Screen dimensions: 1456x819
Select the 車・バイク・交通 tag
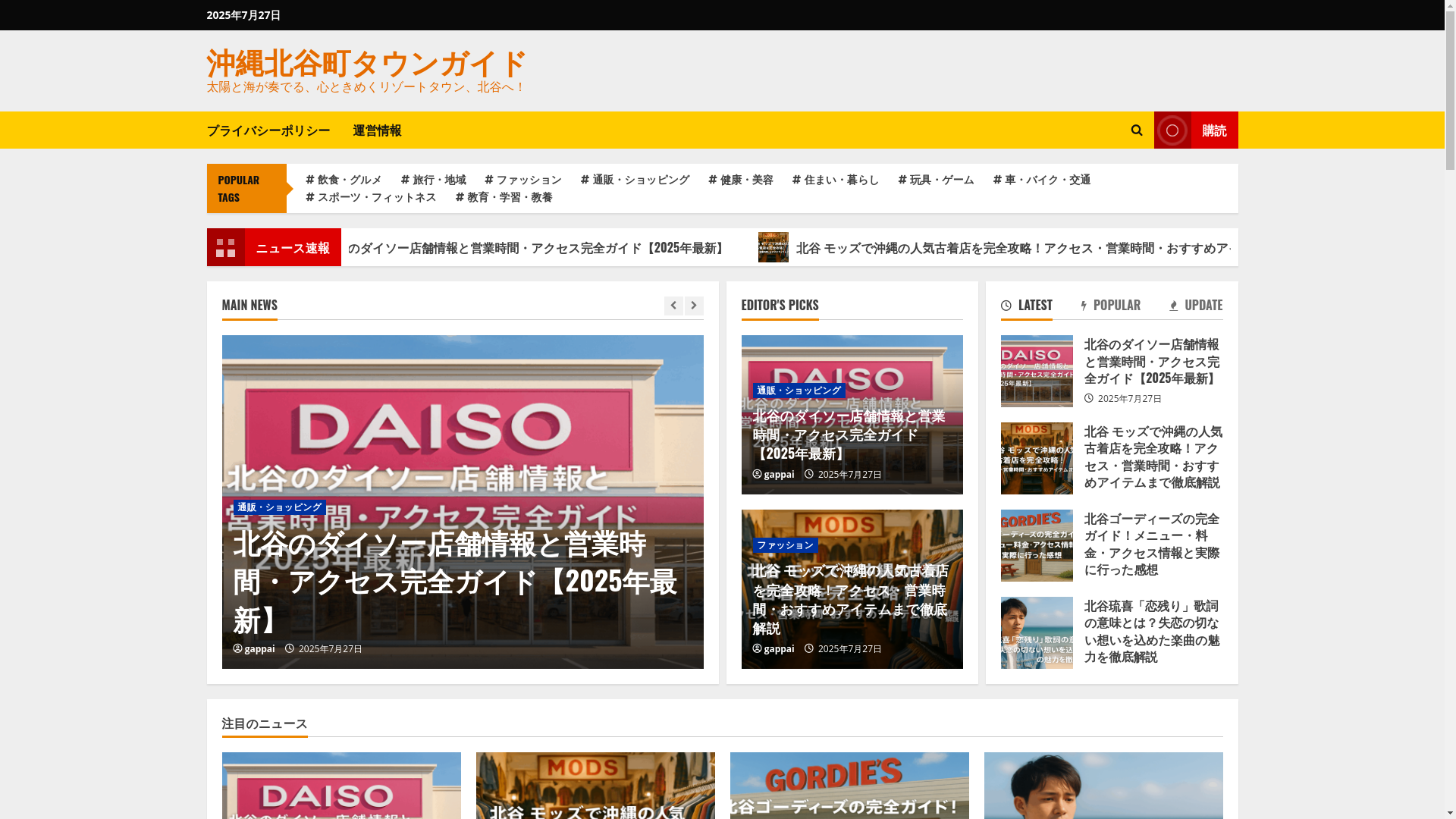(1042, 180)
